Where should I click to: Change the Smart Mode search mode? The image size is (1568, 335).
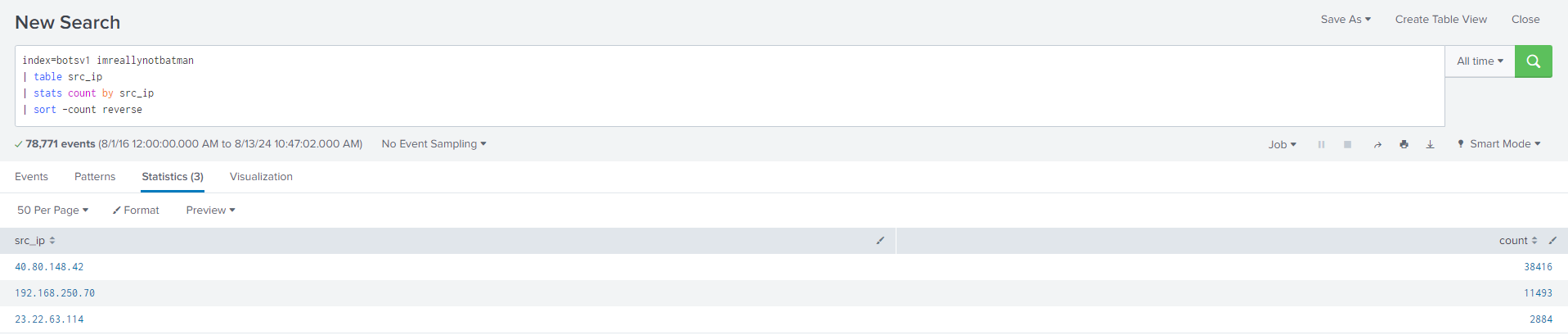1498,144
